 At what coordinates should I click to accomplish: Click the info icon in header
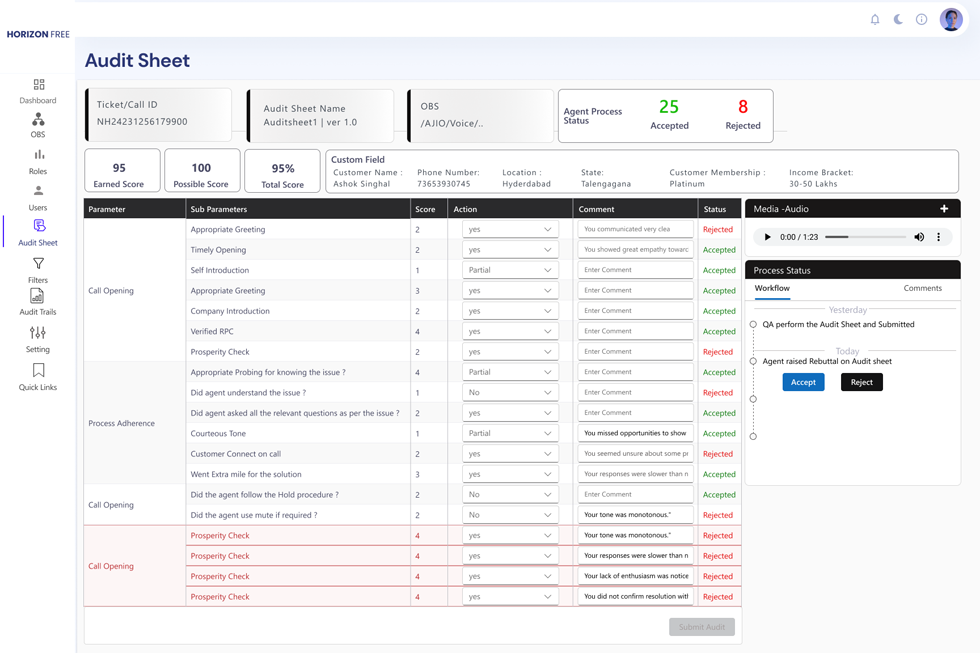(x=921, y=19)
